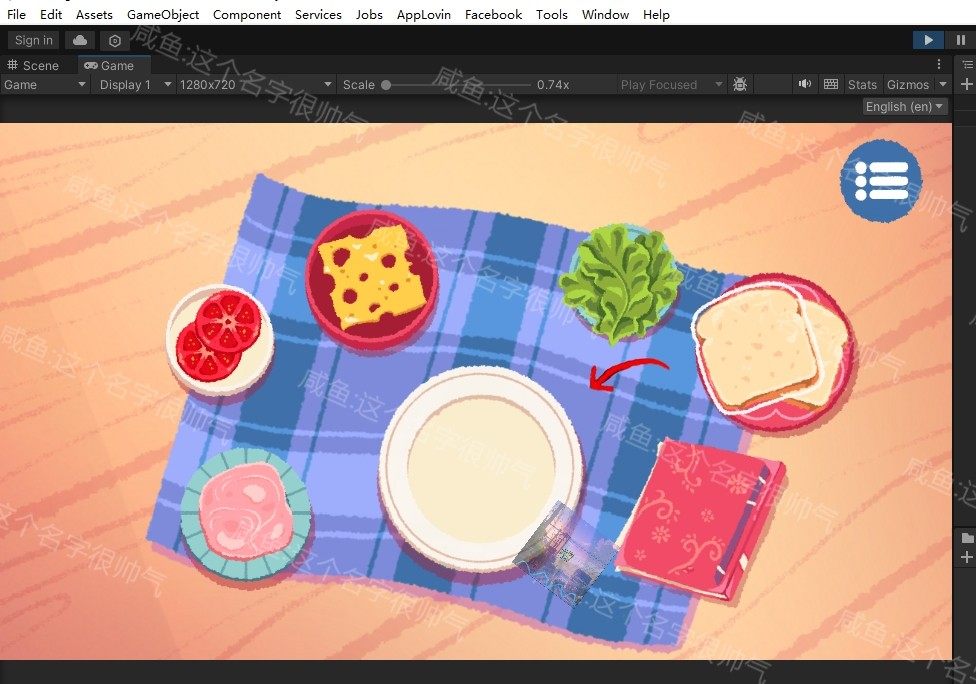This screenshot has width=976, height=684.
Task: Expand the 1280x720 resolution dropdown
Action: click(x=255, y=85)
